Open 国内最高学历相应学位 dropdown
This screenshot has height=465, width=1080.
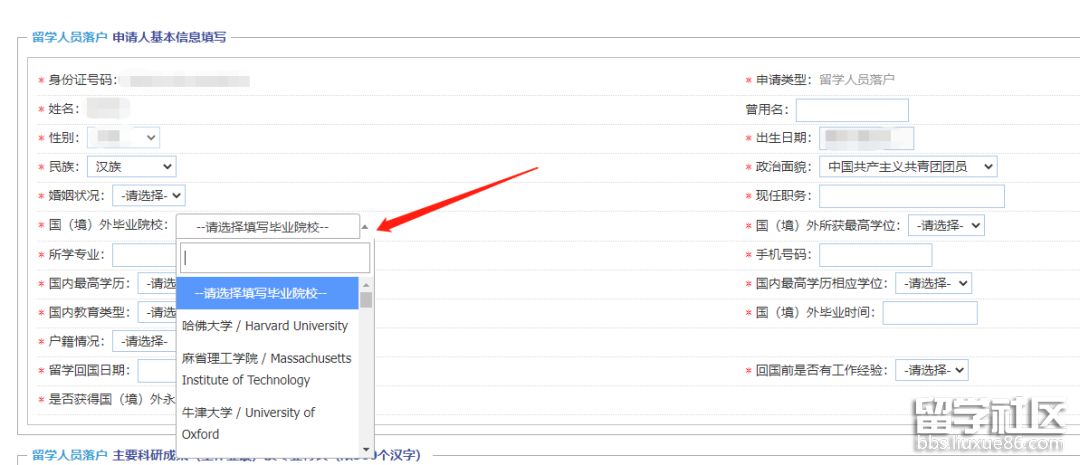pyautogui.click(x=933, y=284)
